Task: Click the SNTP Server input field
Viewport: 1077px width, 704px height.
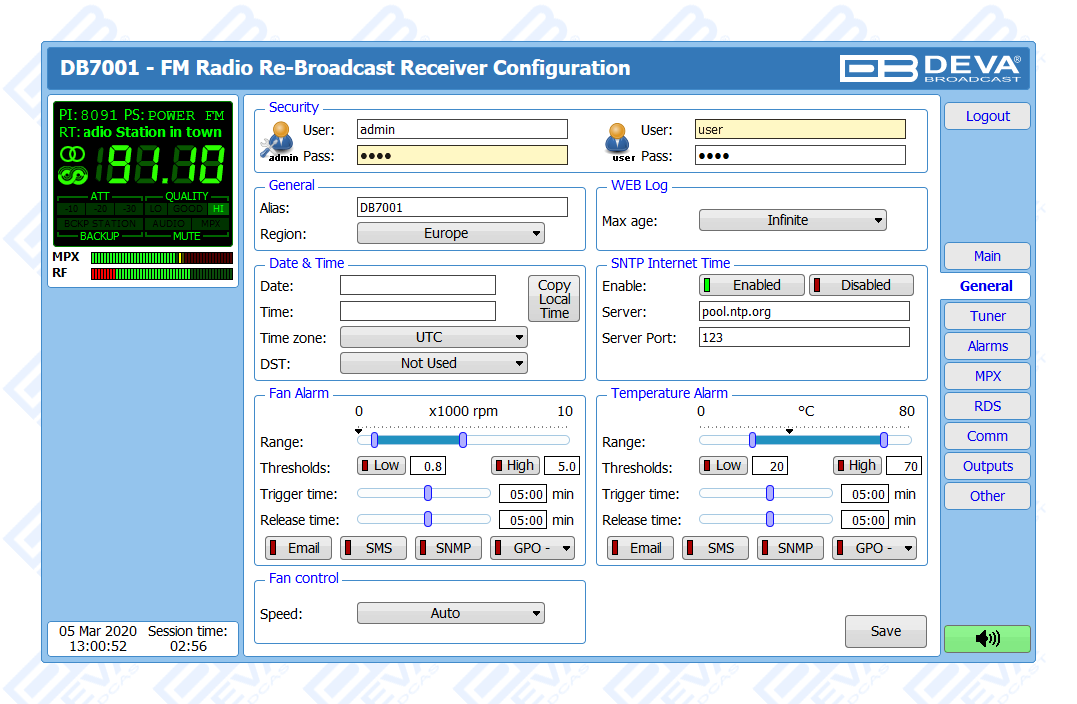Action: click(x=804, y=311)
